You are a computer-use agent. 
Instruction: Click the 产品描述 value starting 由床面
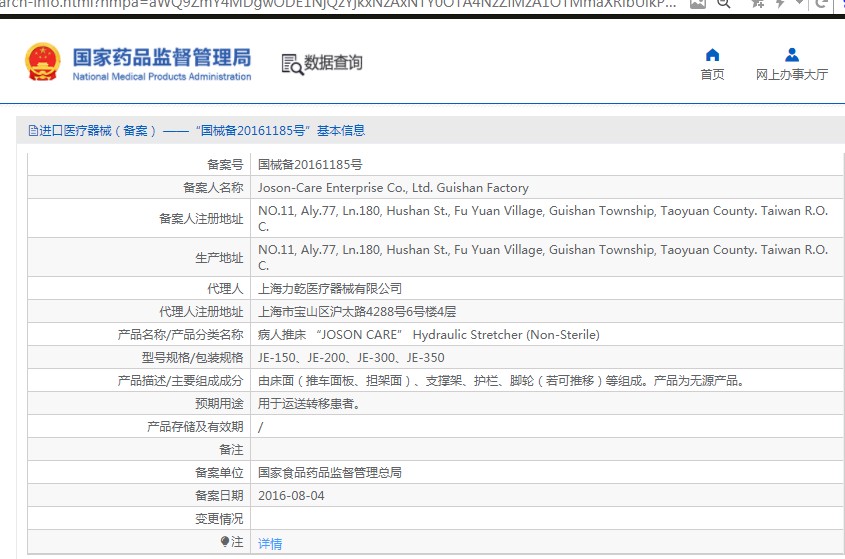[x=501, y=381]
